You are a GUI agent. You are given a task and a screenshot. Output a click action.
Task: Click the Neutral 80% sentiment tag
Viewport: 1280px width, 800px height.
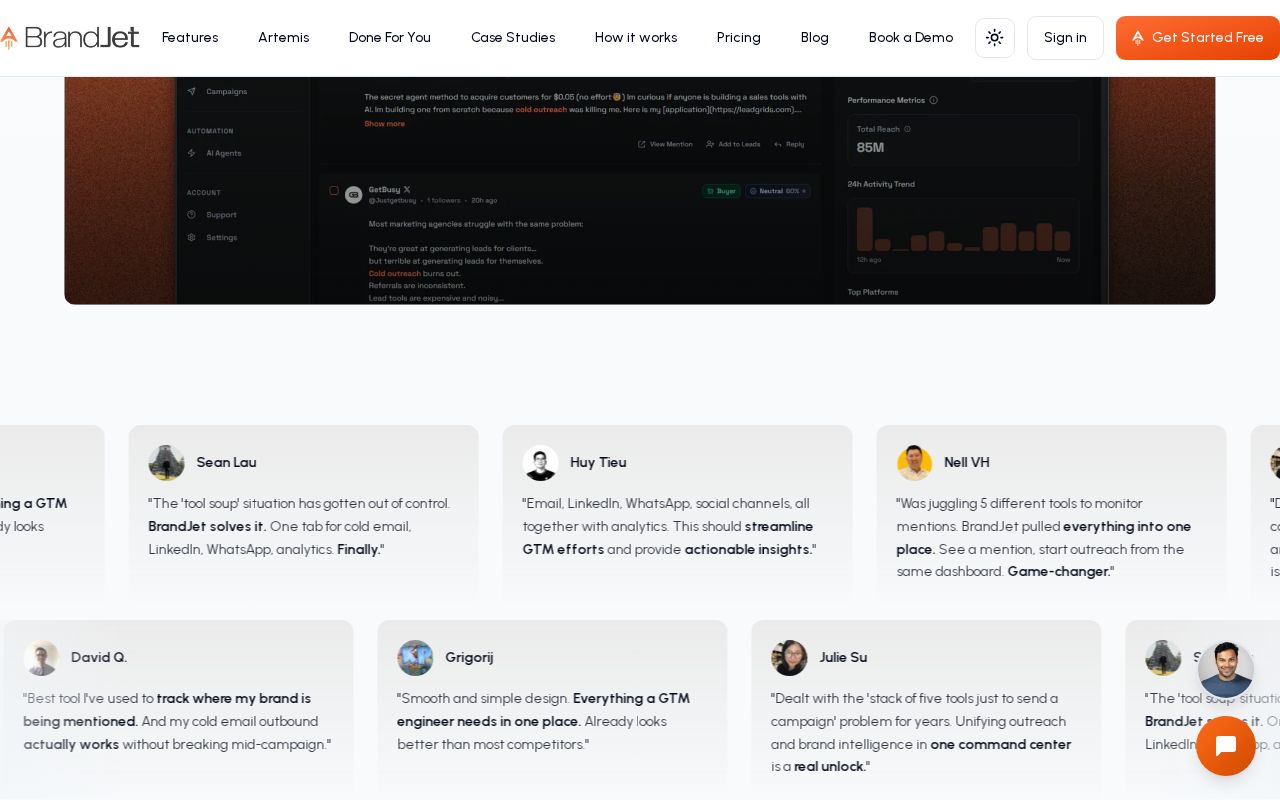point(778,190)
